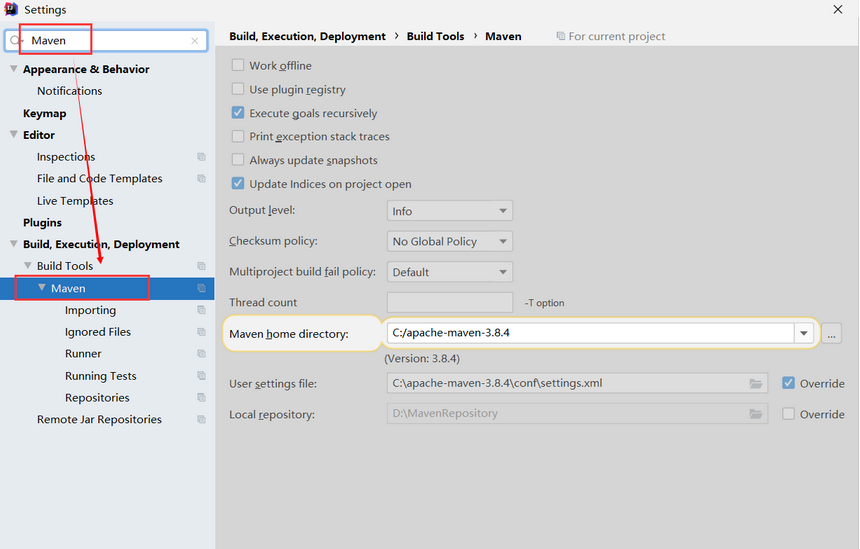Open the Keymap settings page
This screenshot has height=549, width=860.
click(44, 114)
